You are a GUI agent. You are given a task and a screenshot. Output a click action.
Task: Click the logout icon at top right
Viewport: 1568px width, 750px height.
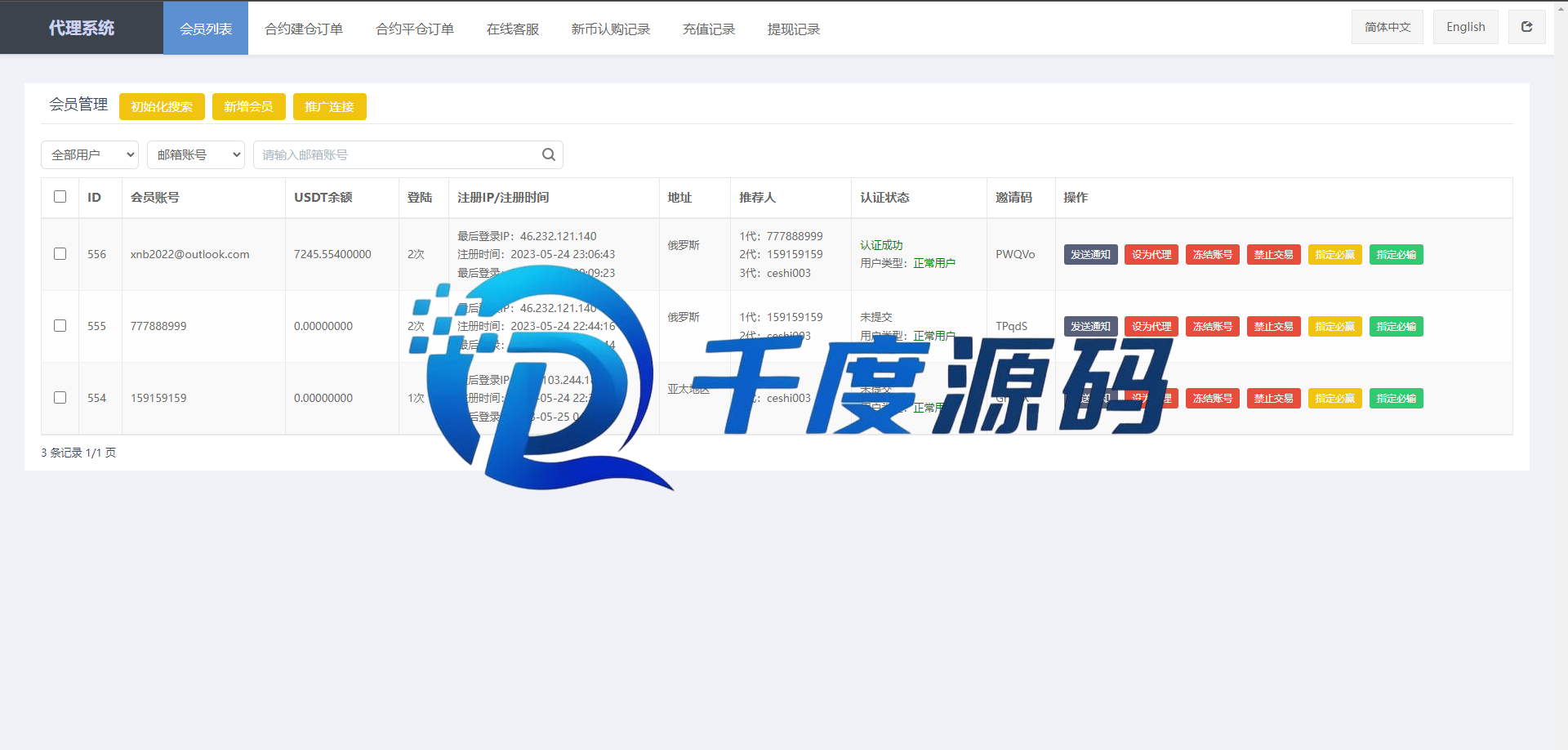(x=1526, y=27)
